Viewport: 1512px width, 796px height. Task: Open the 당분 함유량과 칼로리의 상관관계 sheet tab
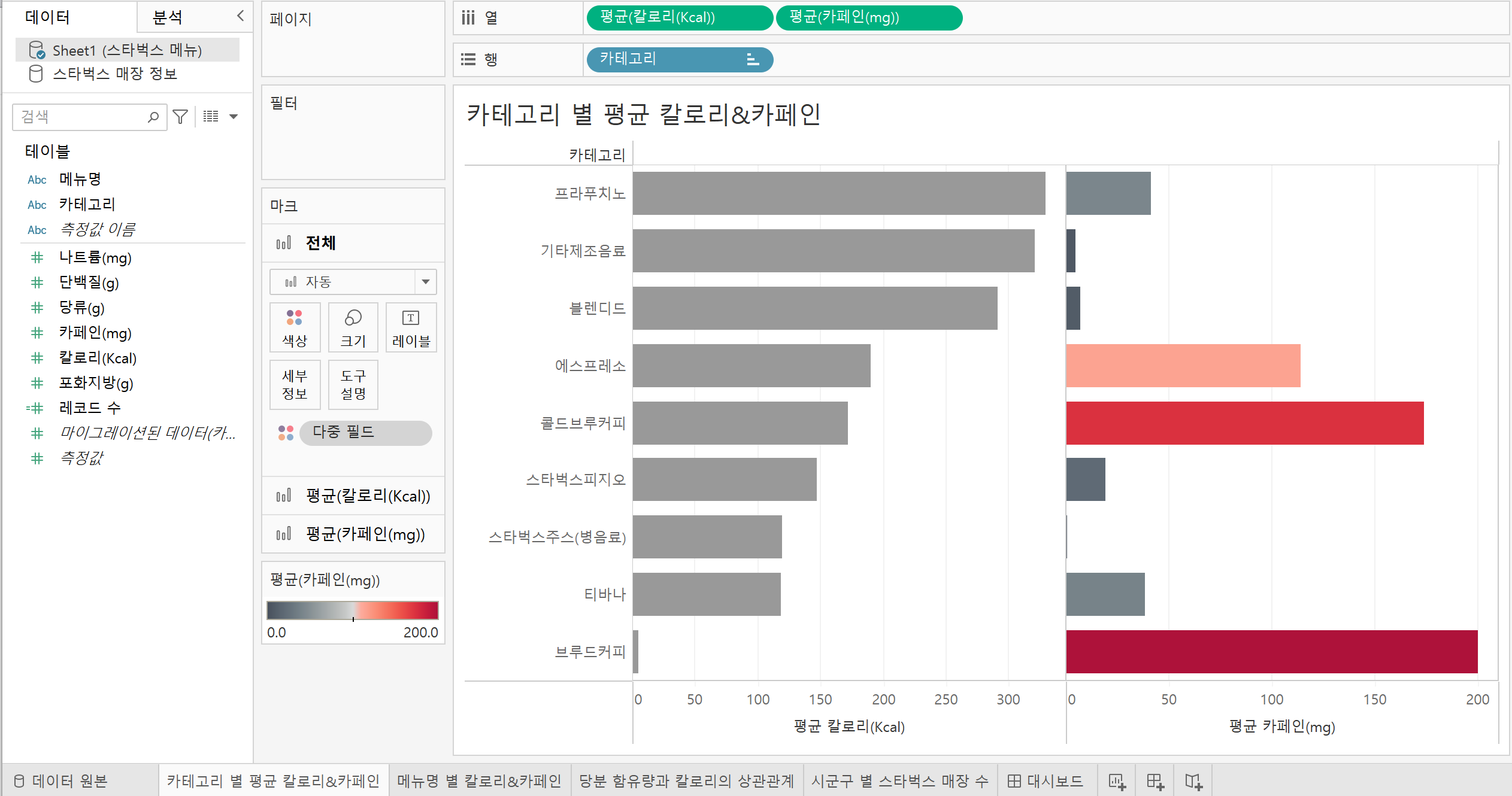[686, 781]
